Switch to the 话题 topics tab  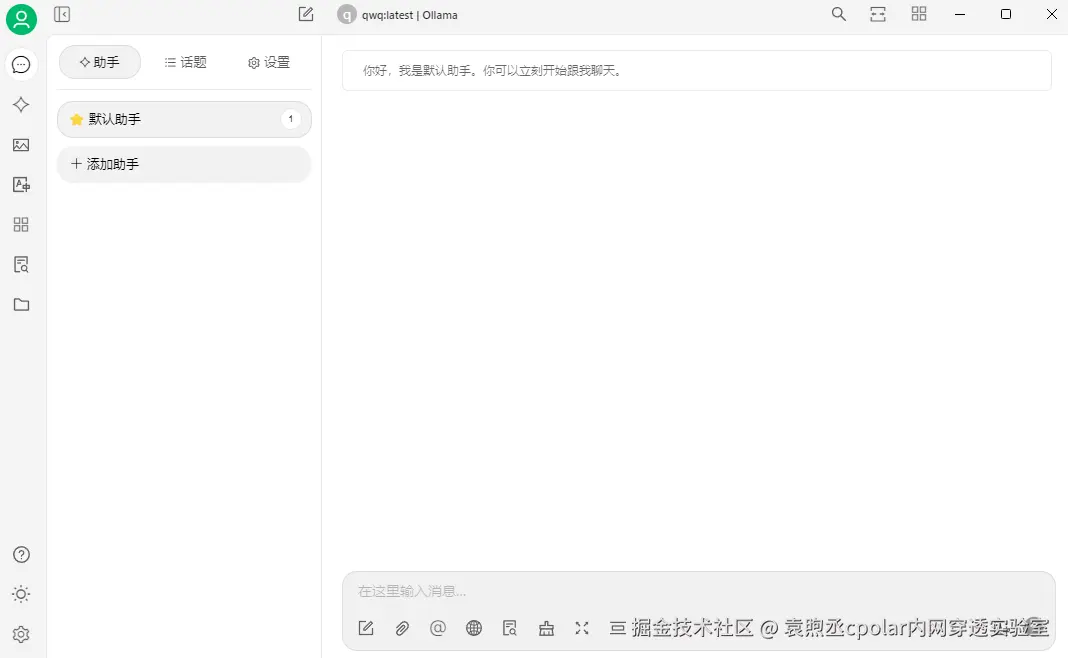(185, 62)
